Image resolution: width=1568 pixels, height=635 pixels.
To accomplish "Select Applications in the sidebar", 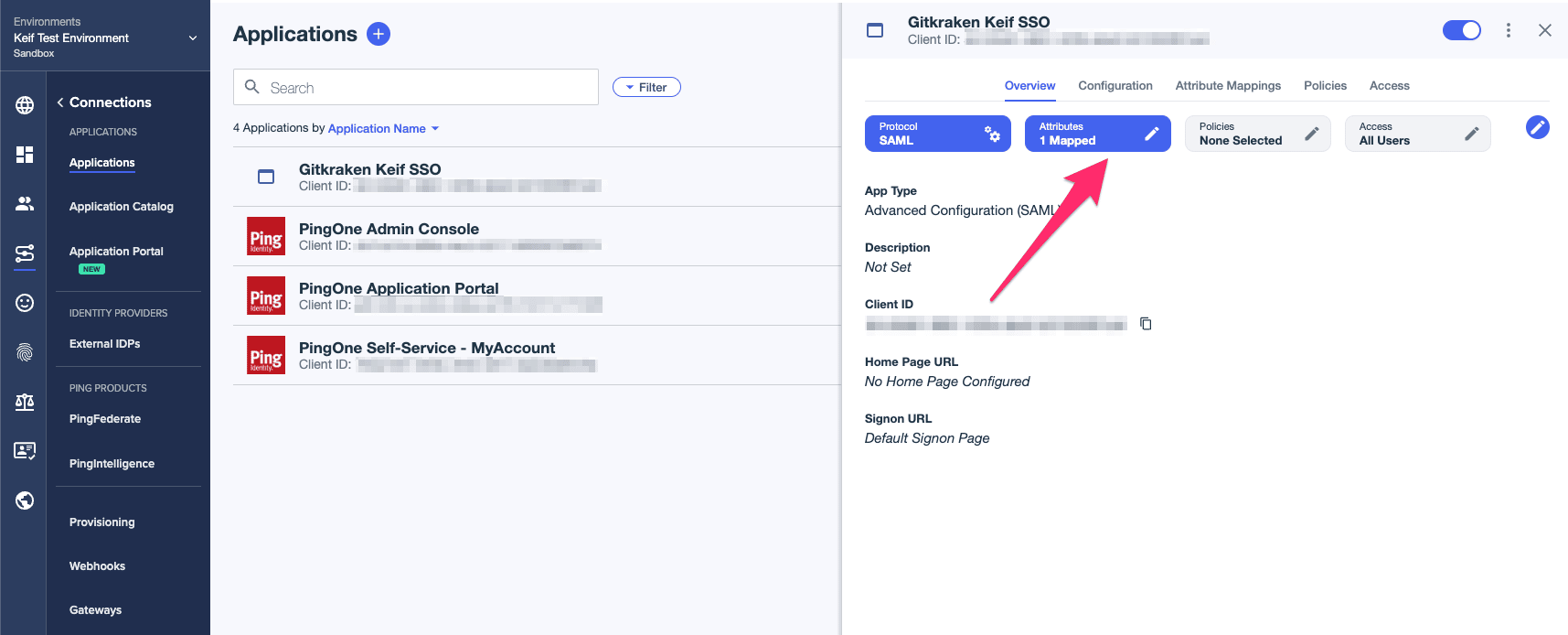I will [102, 163].
